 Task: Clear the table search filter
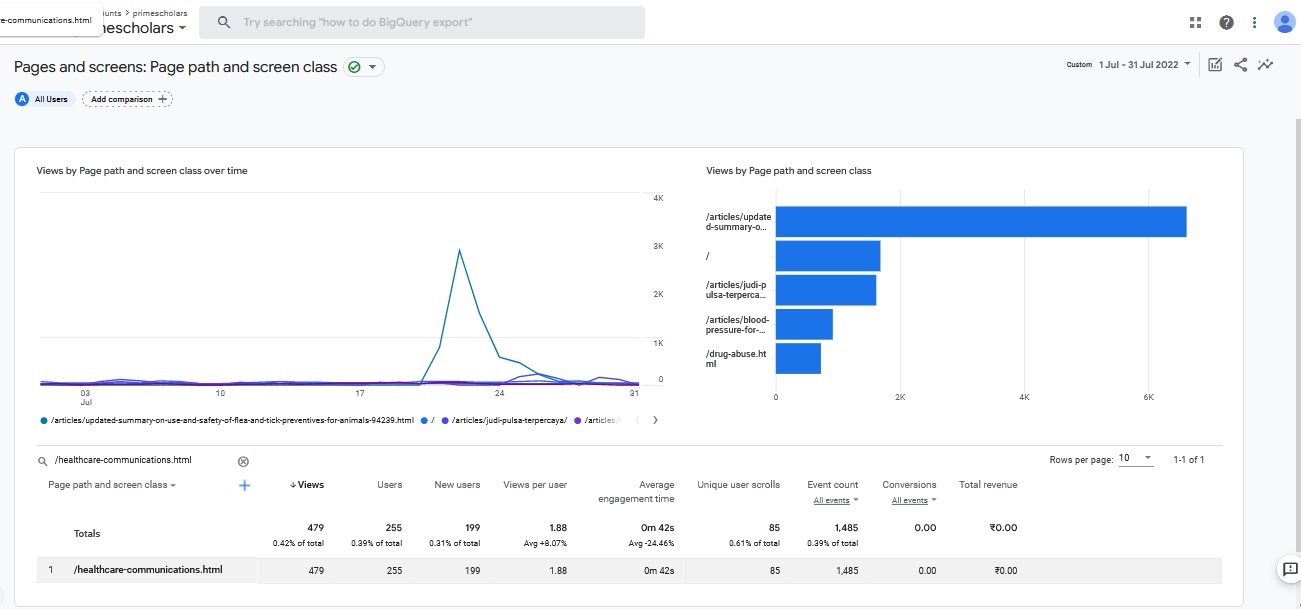[243, 461]
